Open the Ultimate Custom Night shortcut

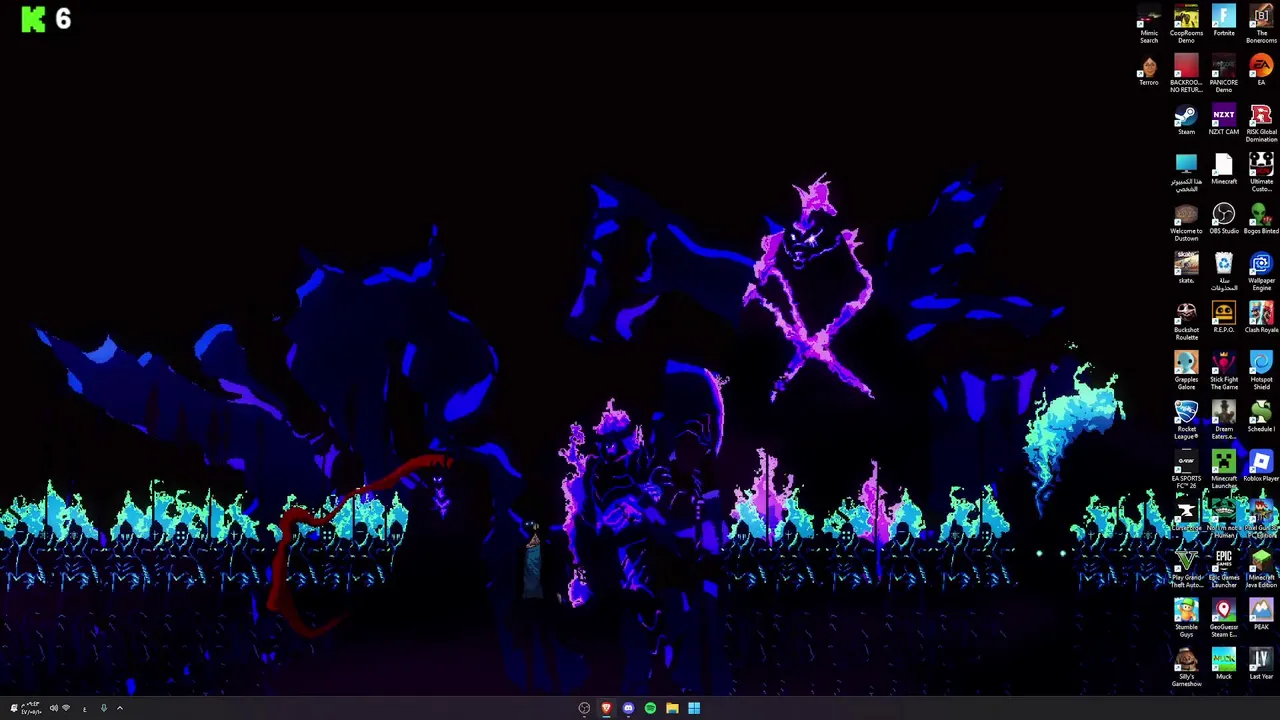point(1261,173)
